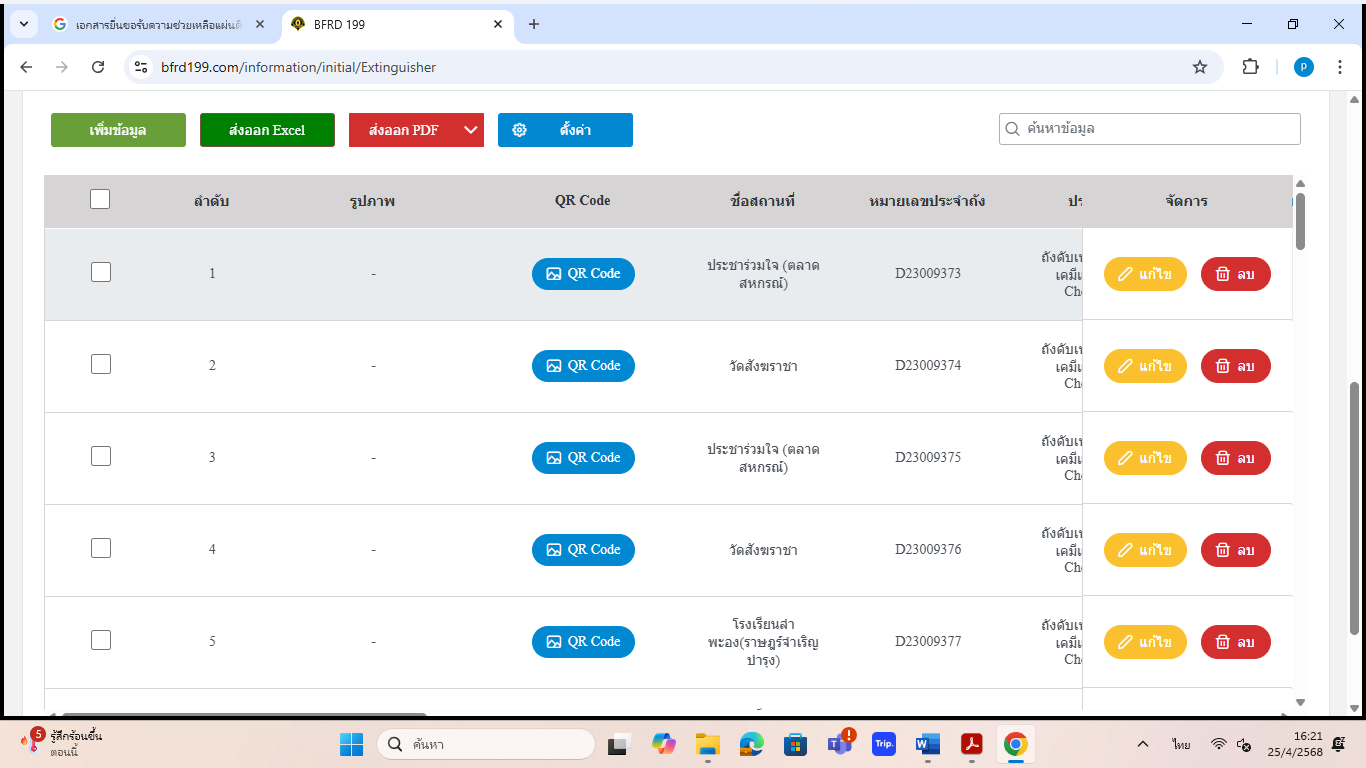This screenshot has height=768, width=1366.
Task: Click the taskbar ค้นหา search box
Action: (x=486, y=744)
